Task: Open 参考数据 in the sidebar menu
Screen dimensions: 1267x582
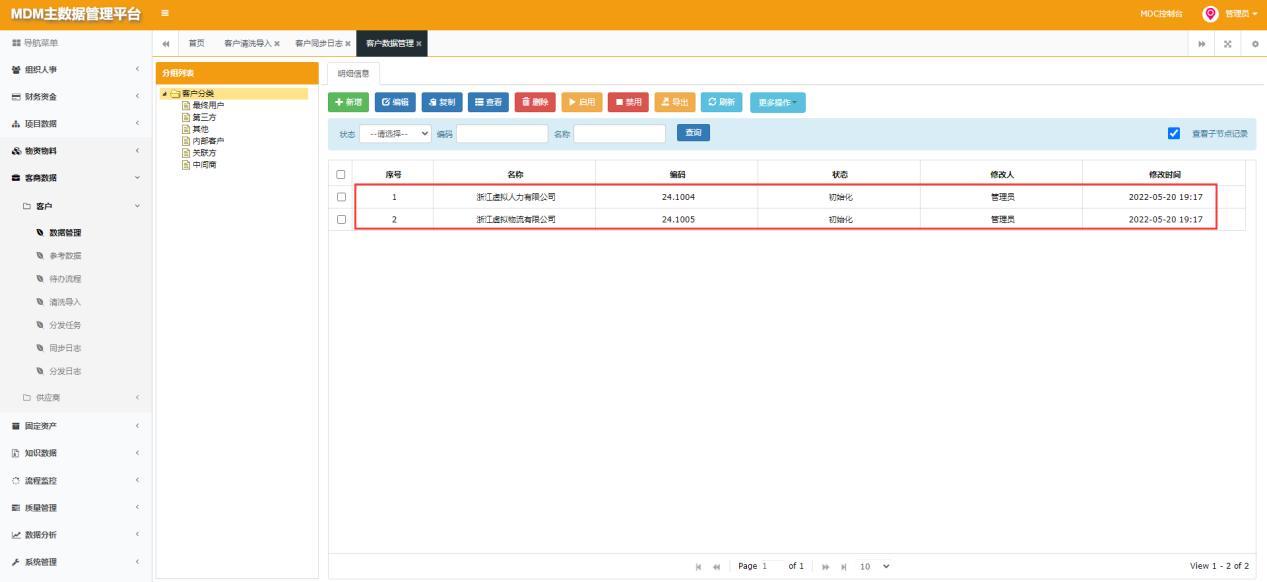Action: click(x=66, y=256)
